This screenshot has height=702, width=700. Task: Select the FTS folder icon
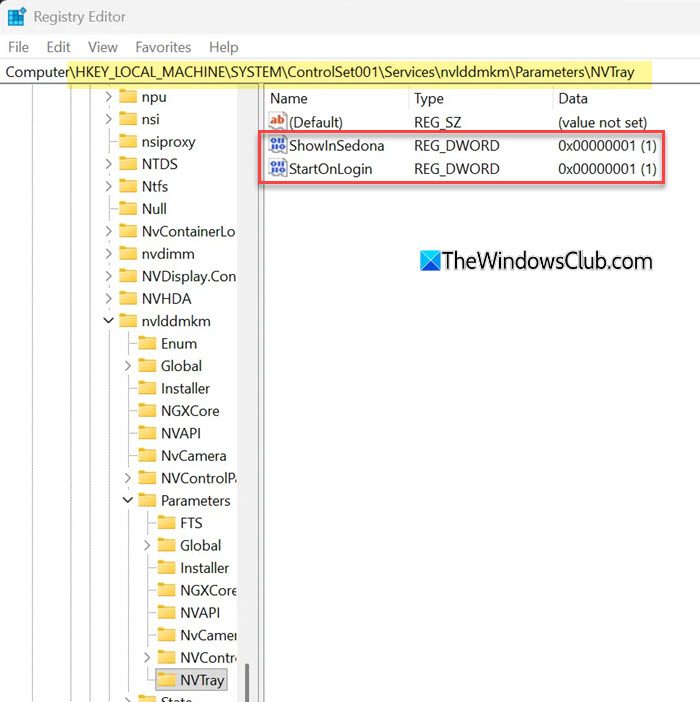pyautogui.click(x=166, y=522)
